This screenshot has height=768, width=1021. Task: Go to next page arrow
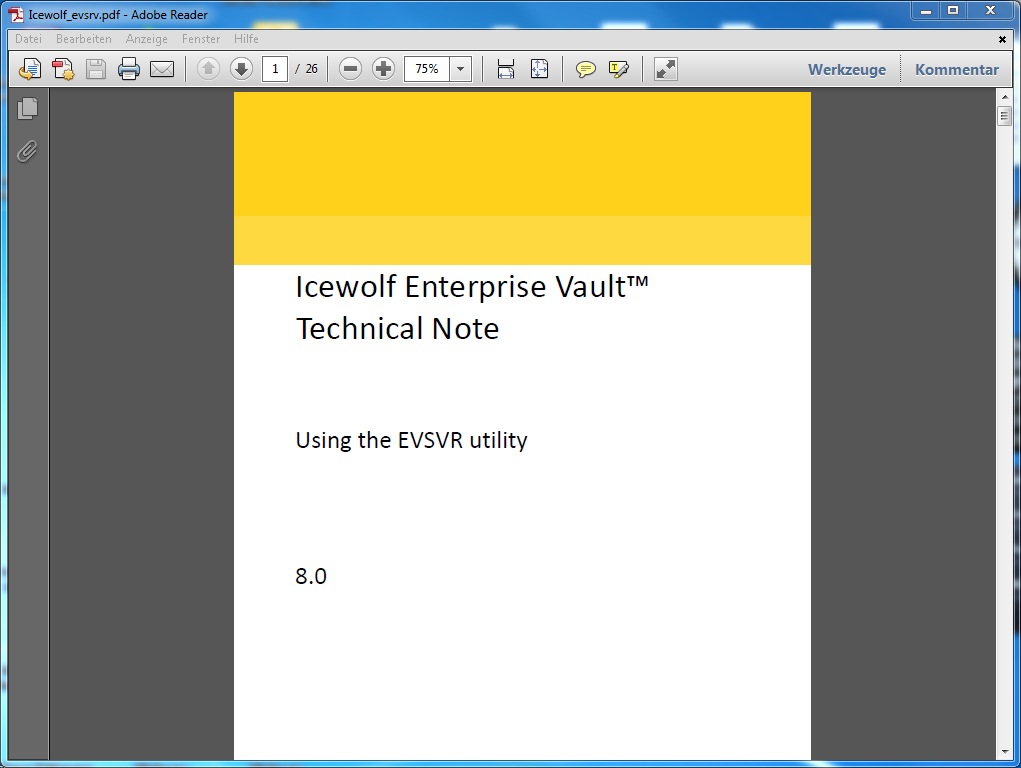242,68
